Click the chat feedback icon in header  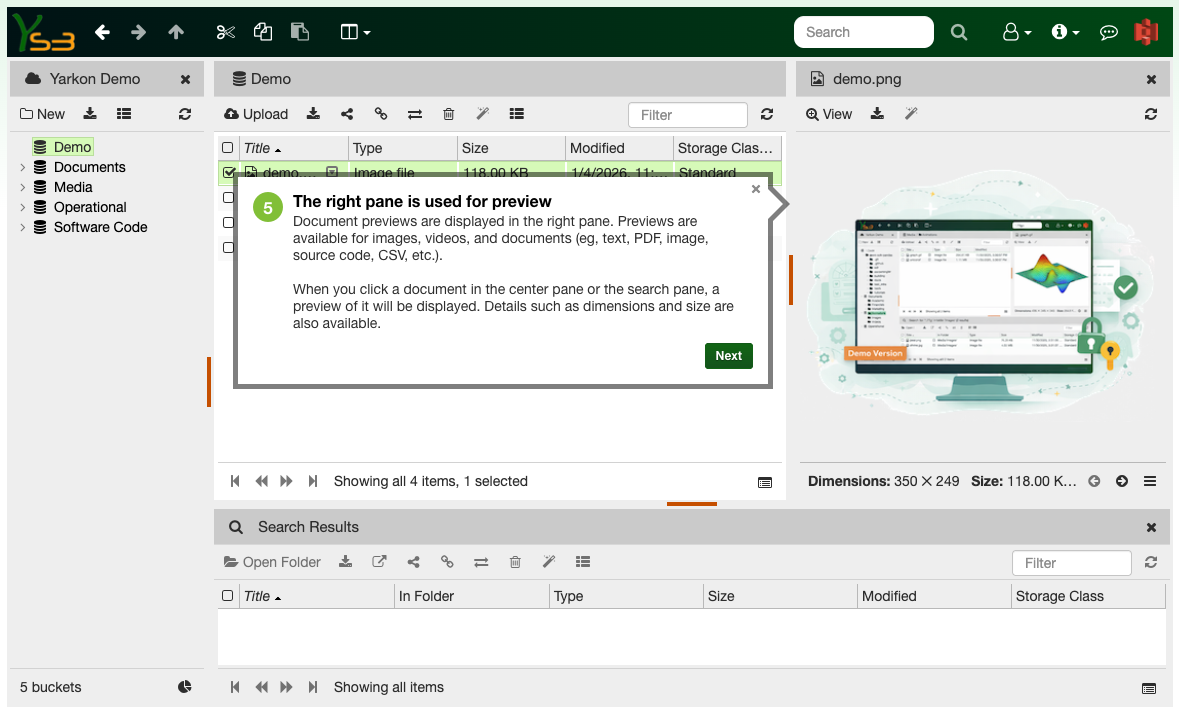[1108, 32]
